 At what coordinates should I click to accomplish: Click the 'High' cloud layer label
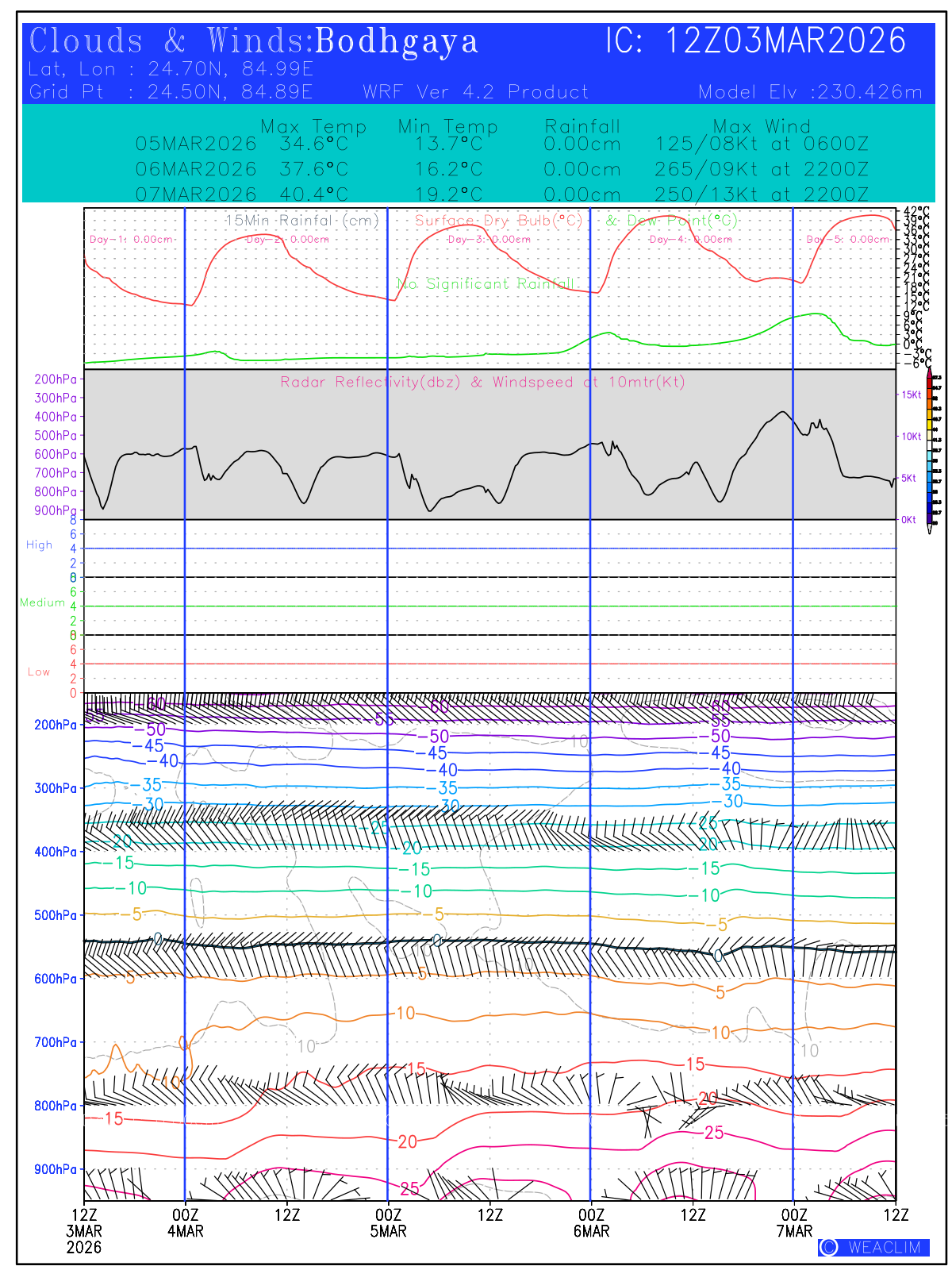(39, 545)
